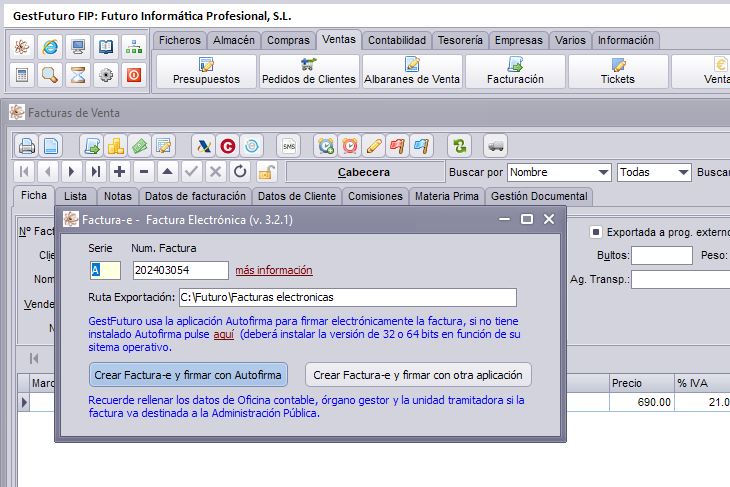Click the document with green arrow export icon
Image resolution: width=730 pixels, height=487 pixels.
click(x=92, y=146)
